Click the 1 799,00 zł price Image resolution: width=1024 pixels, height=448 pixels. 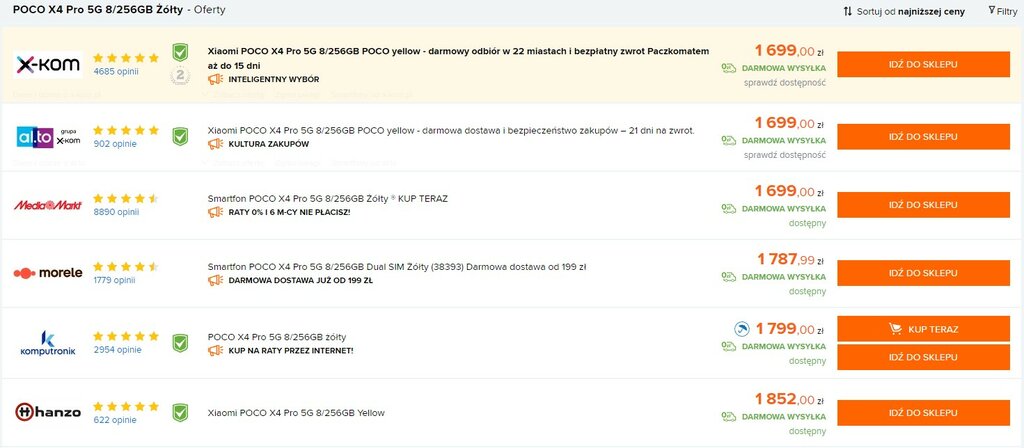click(x=790, y=328)
